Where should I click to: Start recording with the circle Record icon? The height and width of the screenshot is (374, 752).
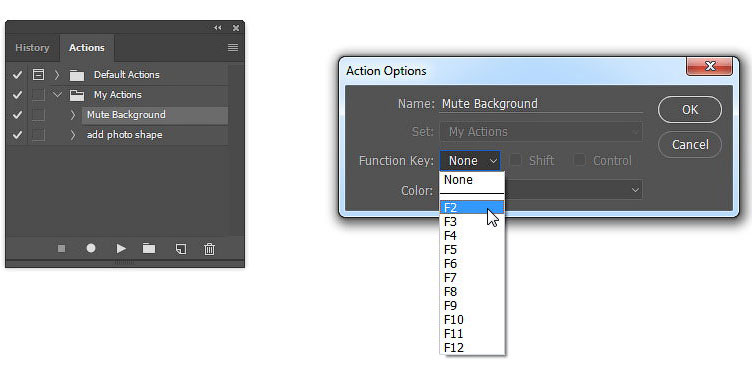pyautogui.click(x=91, y=248)
